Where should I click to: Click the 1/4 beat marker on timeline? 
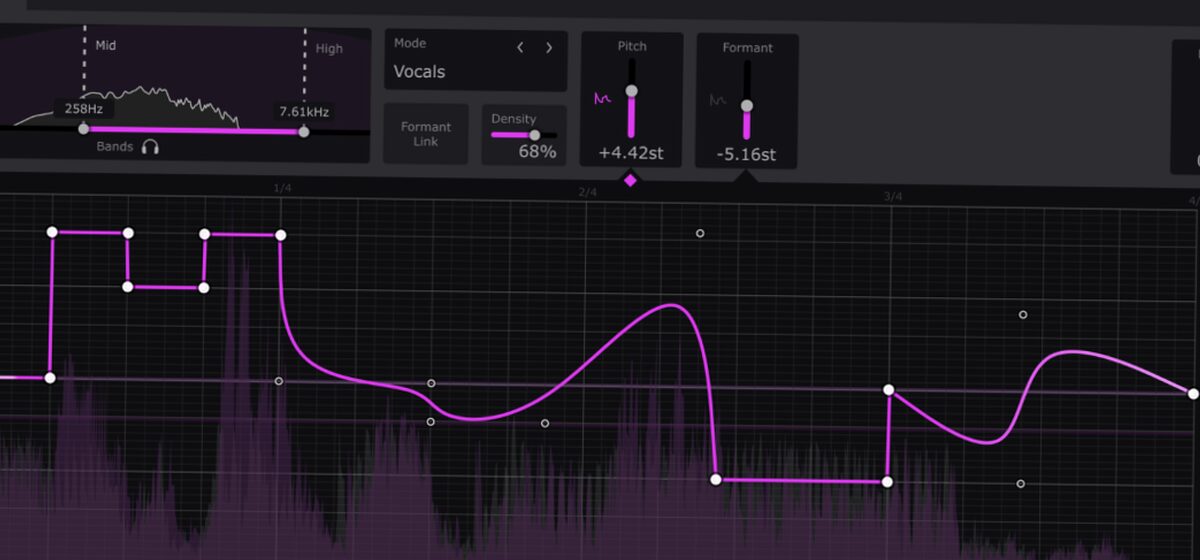click(282, 189)
